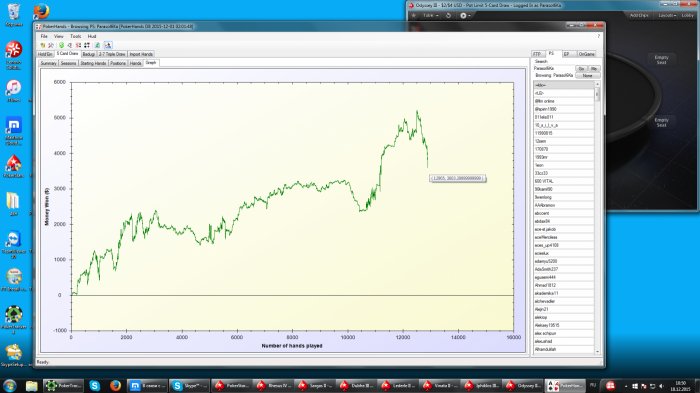
Task: Switch to the Starting Hands tab
Action: point(93,63)
